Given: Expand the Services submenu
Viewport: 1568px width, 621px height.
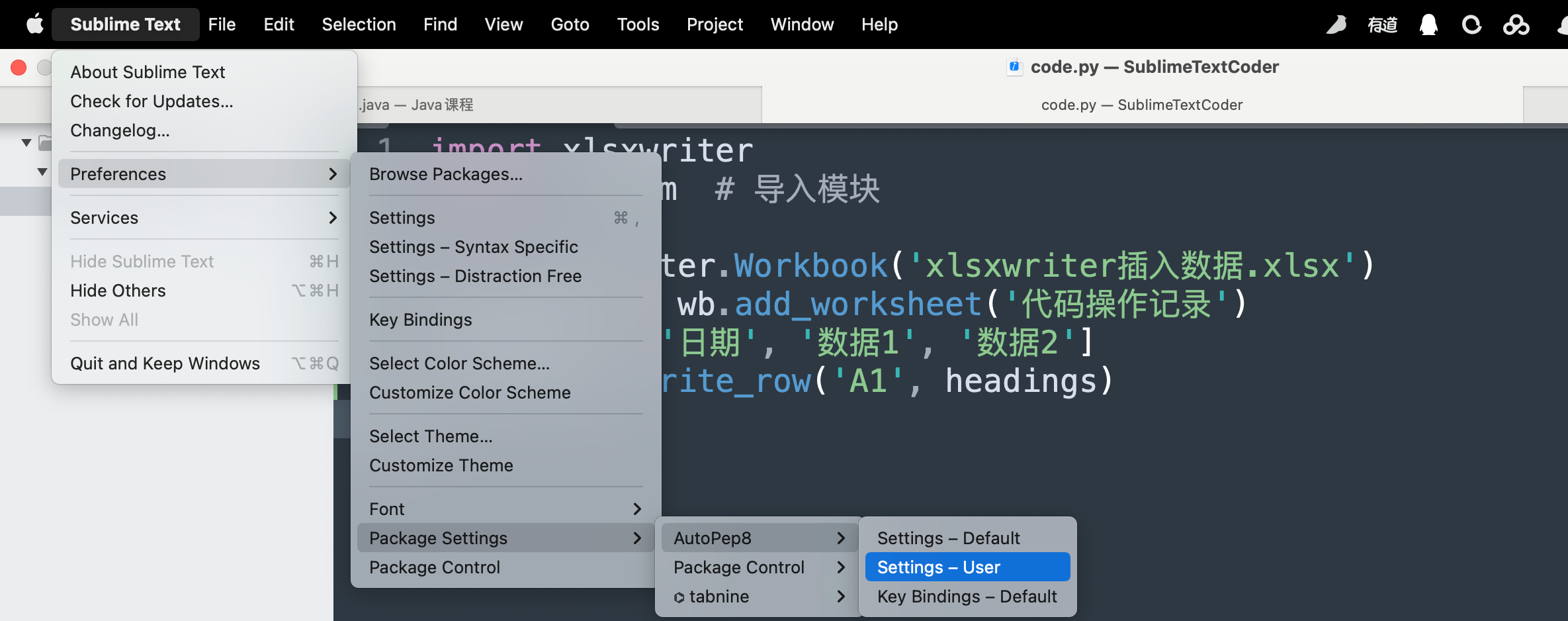Looking at the screenshot, I should point(204,217).
